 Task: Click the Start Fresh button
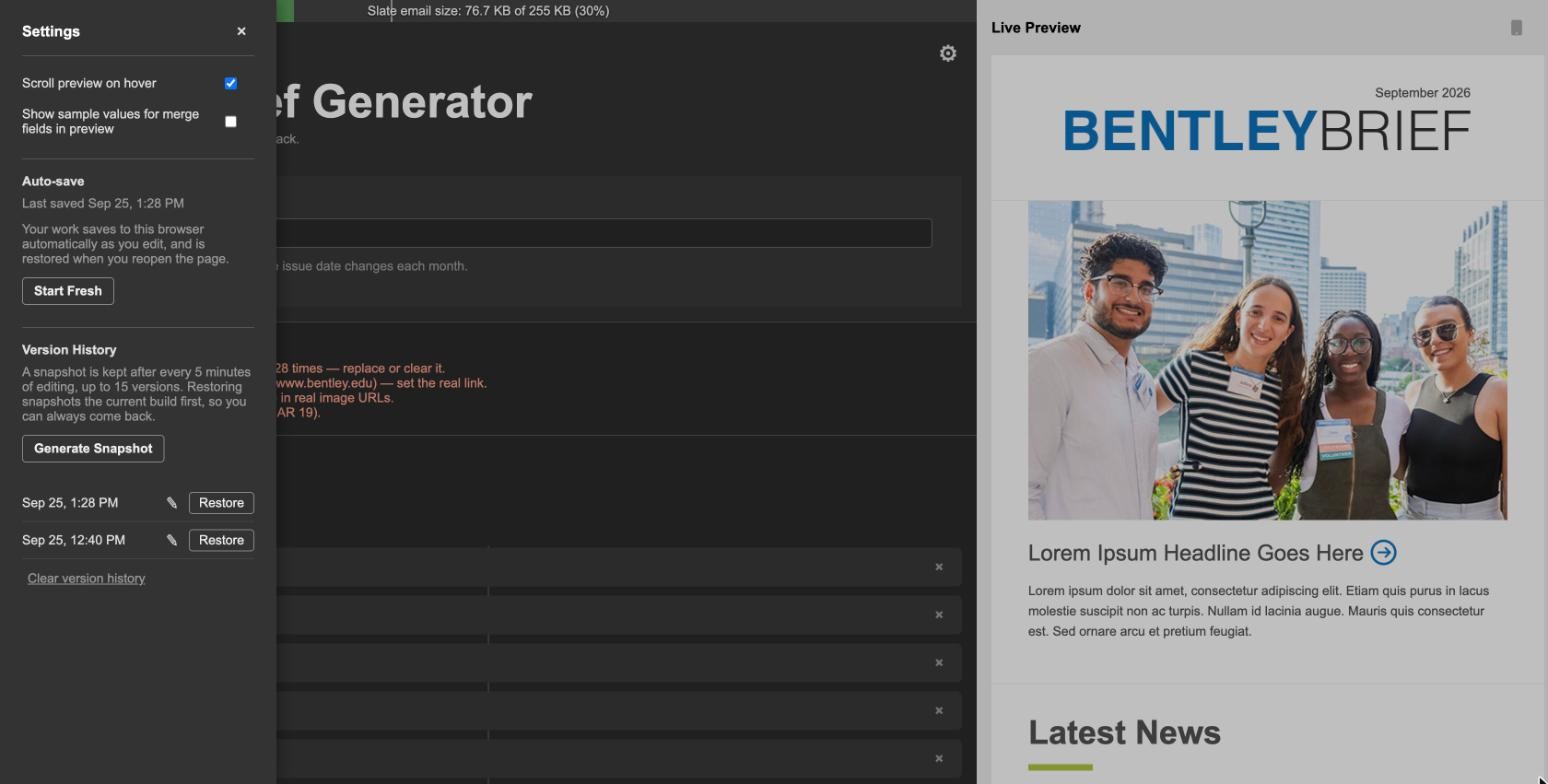(68, 291)
